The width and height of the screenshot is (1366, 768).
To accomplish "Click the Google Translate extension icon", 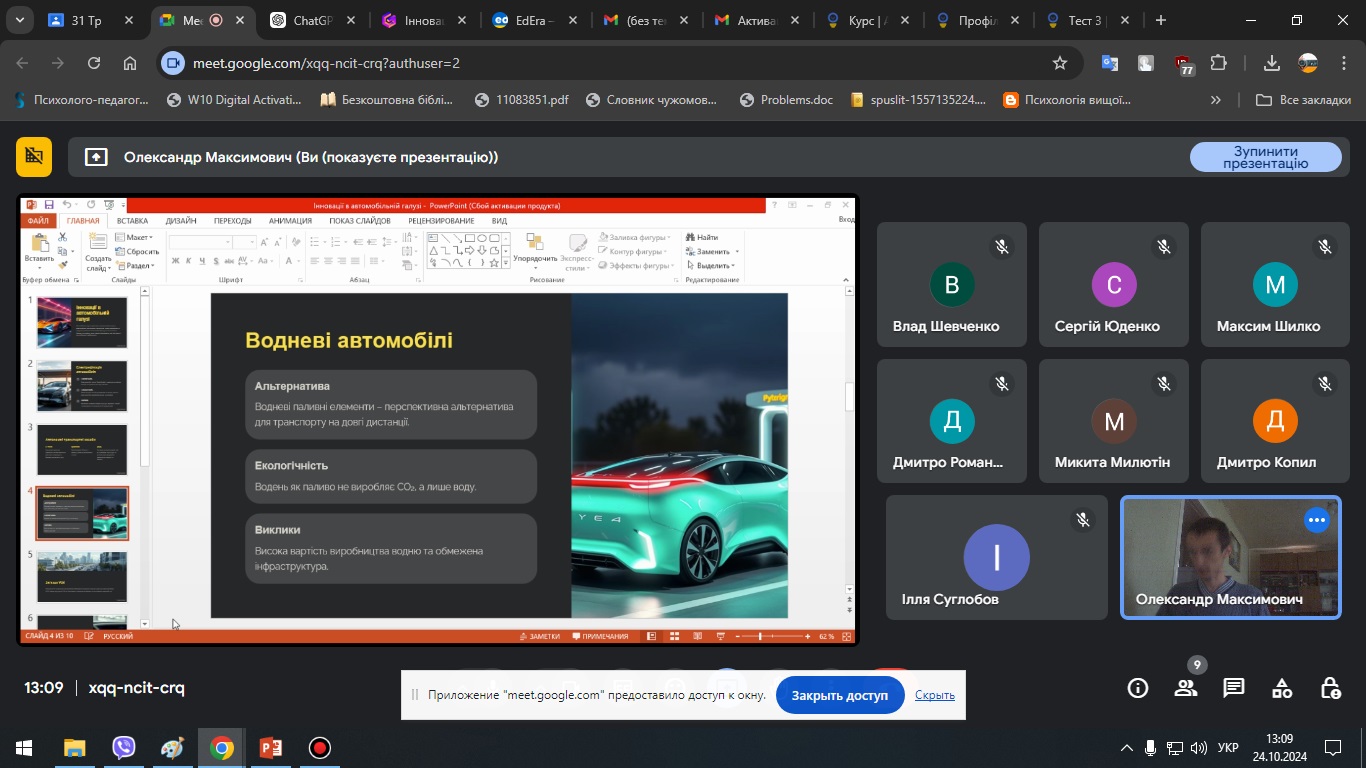I will click(x=1110, y=63).
